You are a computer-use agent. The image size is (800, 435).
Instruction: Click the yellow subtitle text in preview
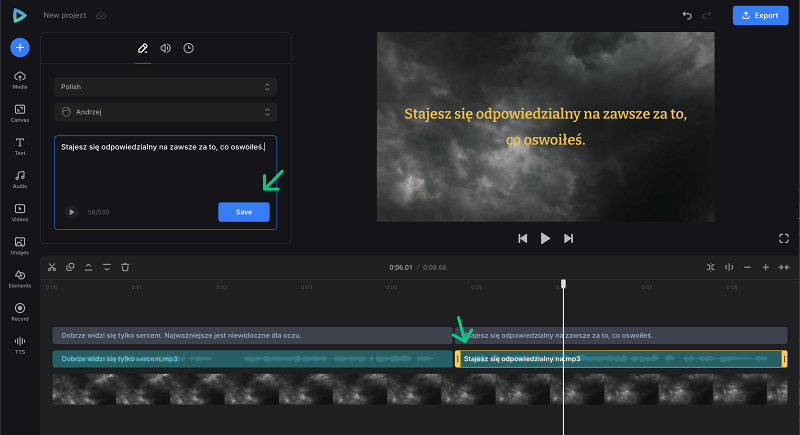pos(545,126)
